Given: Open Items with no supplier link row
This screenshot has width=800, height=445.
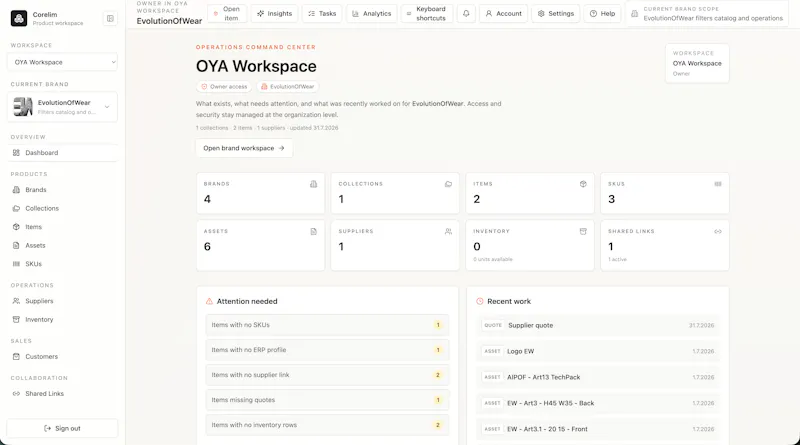Looking at the screenshot, I should coord(327,375).
